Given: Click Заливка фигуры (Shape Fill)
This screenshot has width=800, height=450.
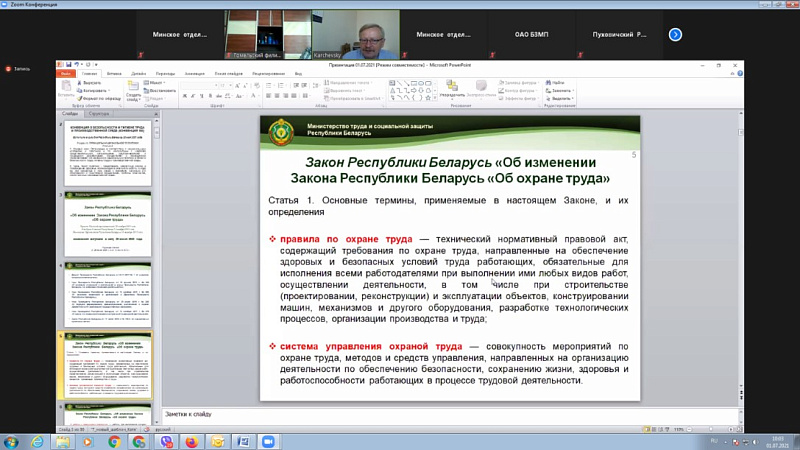Looking at the screenshot, I should tap(517, 83).
